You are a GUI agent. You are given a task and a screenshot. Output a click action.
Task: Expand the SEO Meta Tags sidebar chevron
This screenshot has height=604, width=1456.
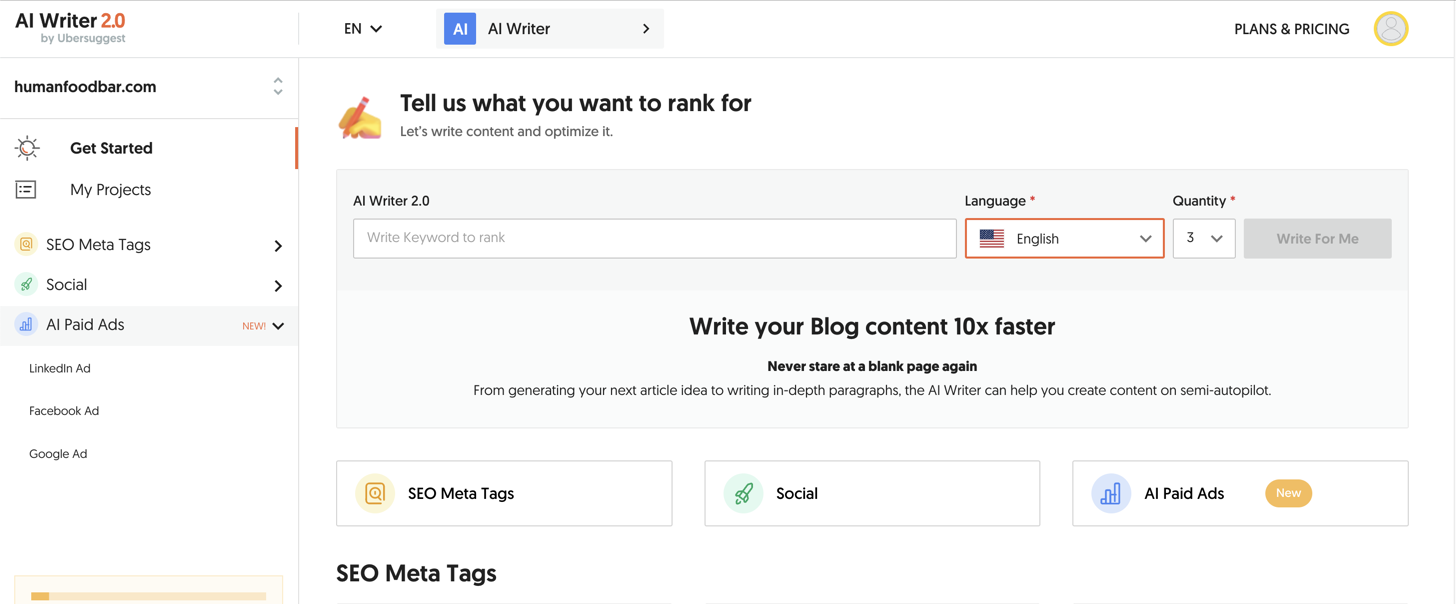coord(278,245)
